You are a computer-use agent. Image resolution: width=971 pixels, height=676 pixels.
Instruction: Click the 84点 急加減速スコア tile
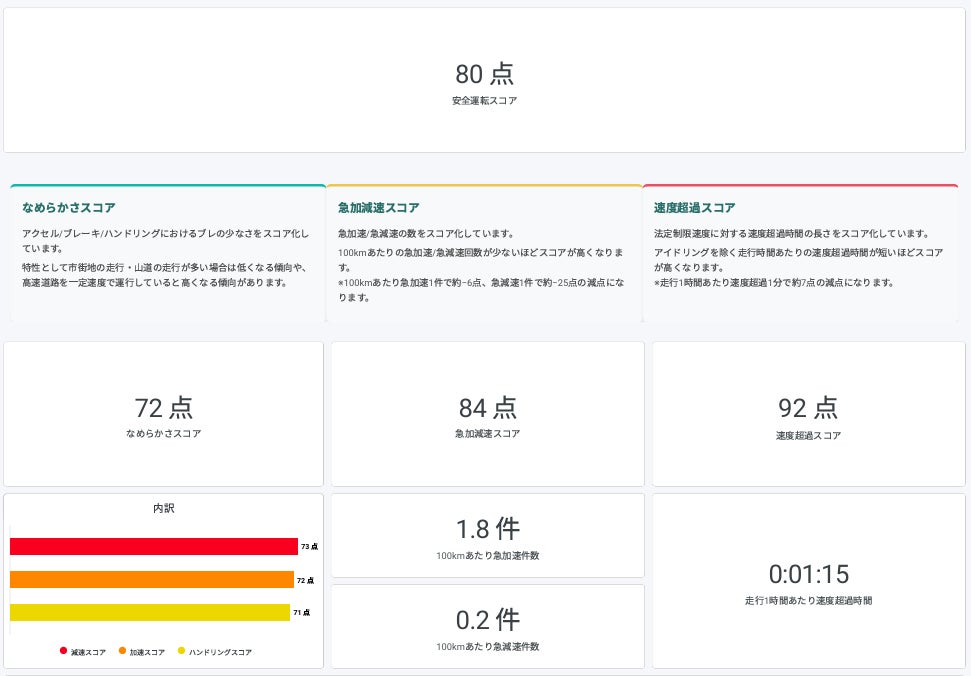coord(487,414)
